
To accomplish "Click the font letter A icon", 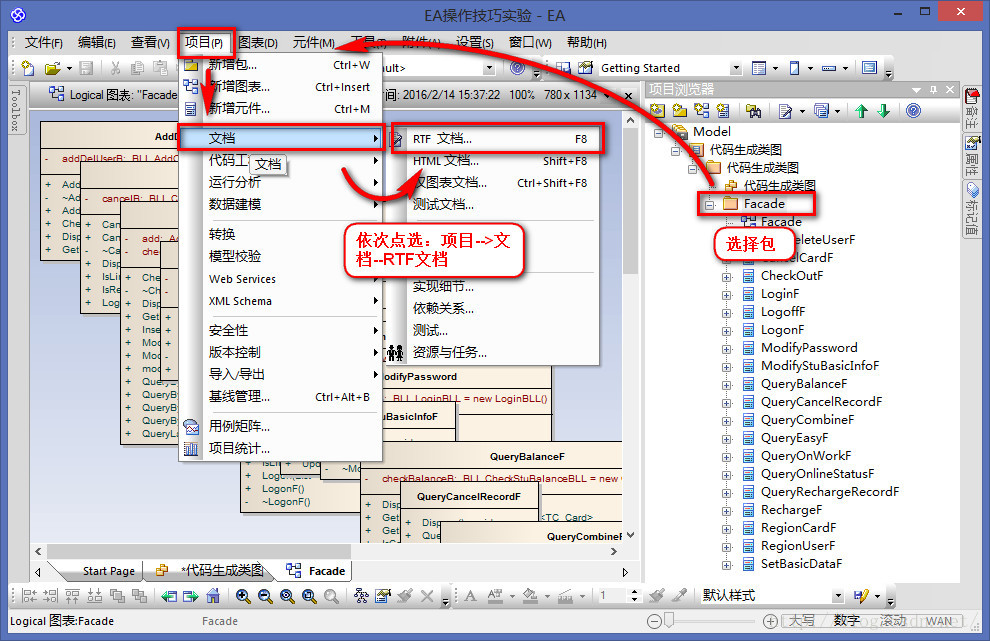I will click(x=470, y=596).
